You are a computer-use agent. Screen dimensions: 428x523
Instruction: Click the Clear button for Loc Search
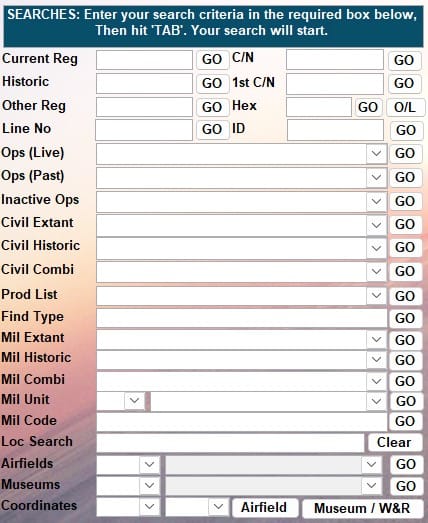[x=394, y=442]
